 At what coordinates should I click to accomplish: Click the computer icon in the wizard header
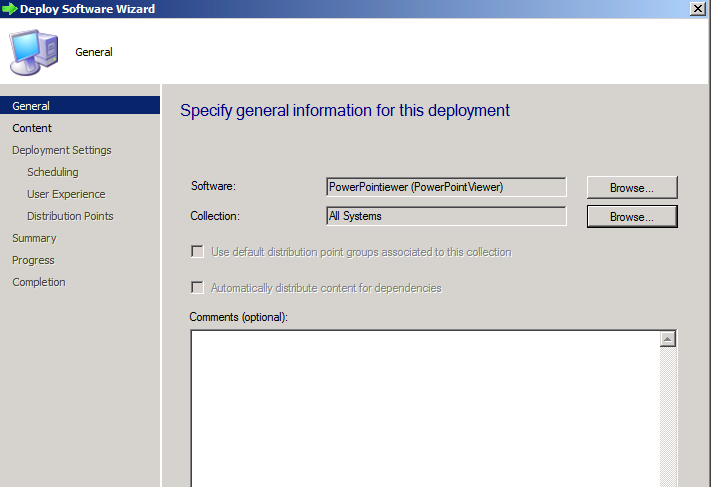(34, 52)
